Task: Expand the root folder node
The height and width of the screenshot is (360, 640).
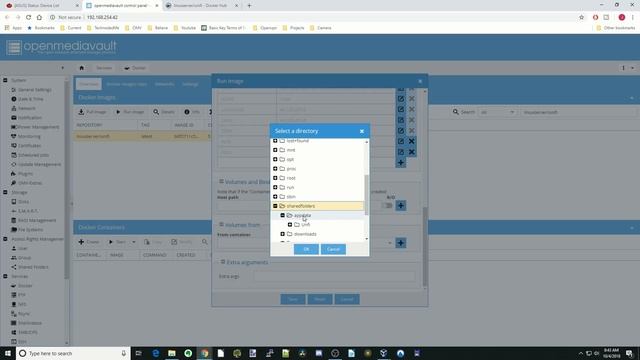Action: click(x=275, y=178)
